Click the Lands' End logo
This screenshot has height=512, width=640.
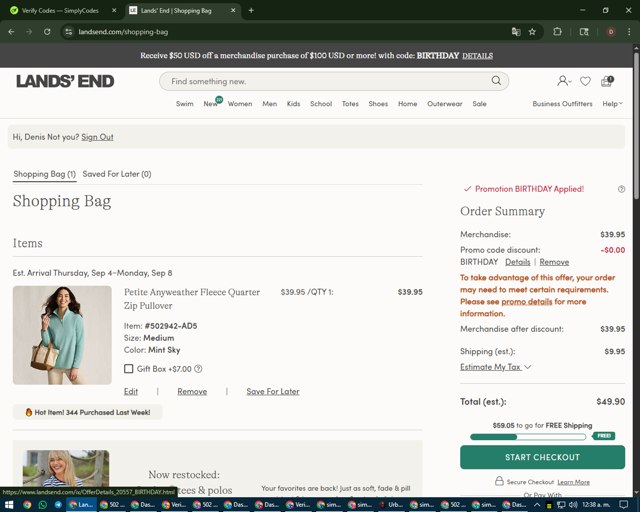coord(65,81)
